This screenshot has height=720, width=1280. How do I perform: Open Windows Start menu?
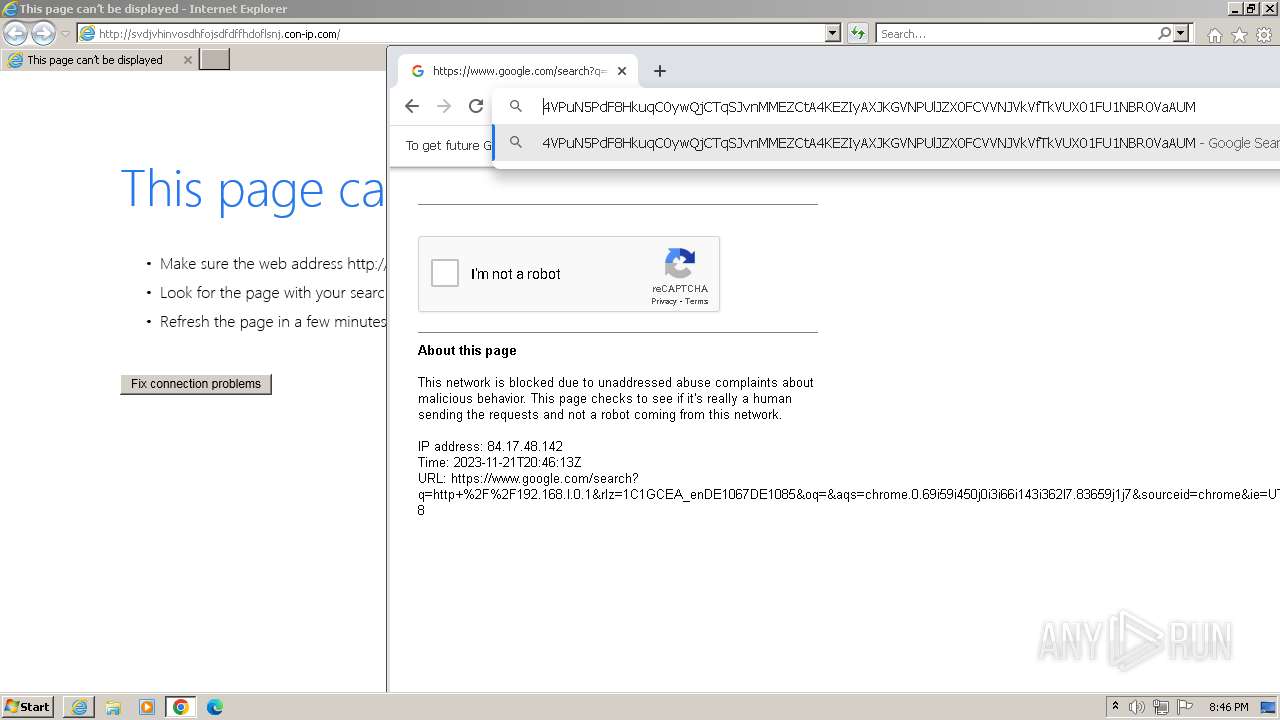pos(28,707)
